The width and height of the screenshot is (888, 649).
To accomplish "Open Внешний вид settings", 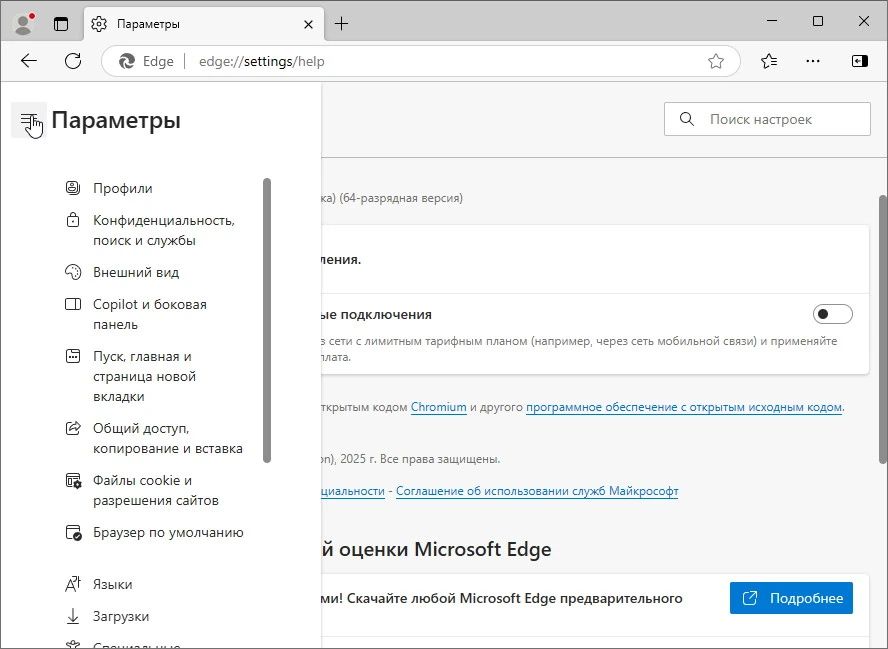I will [136, 272].
